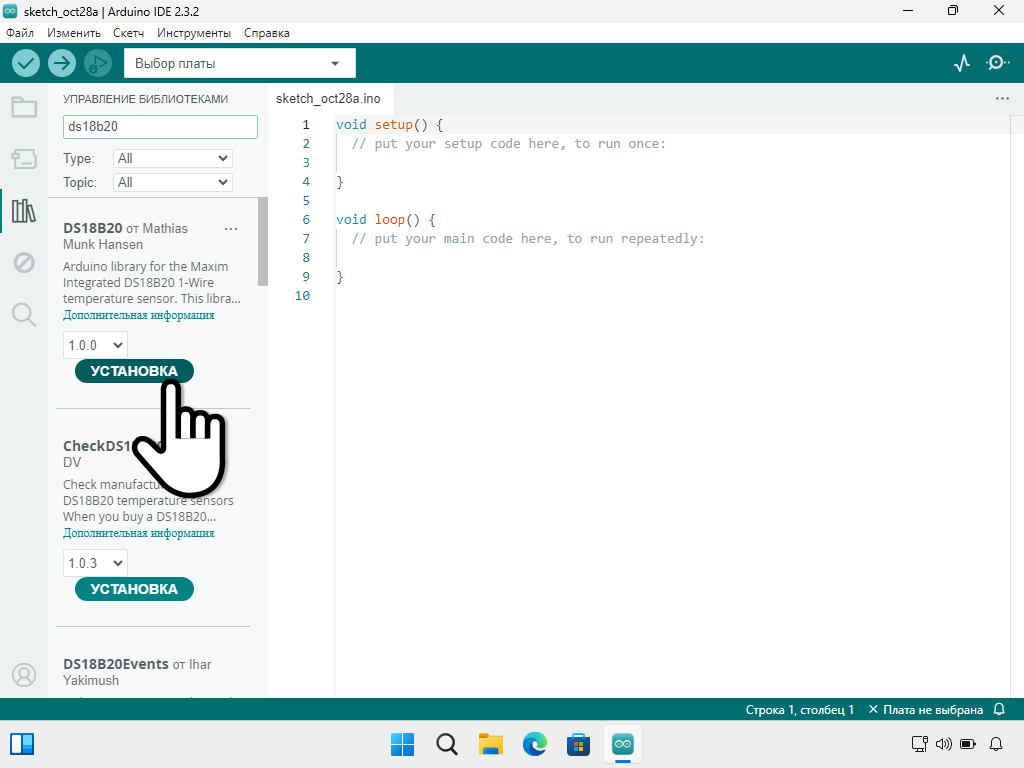Image resolution: width=1024 pixels, height=768 pixels.
Task: Open the Файл menu
Action: point(20,33)
